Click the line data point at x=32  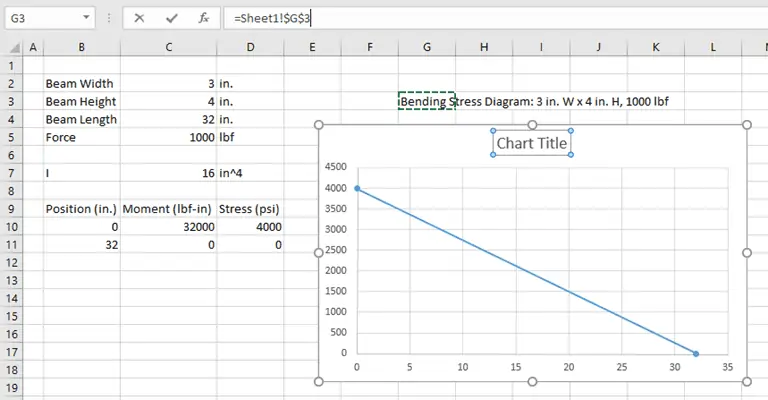coord(696,353)
